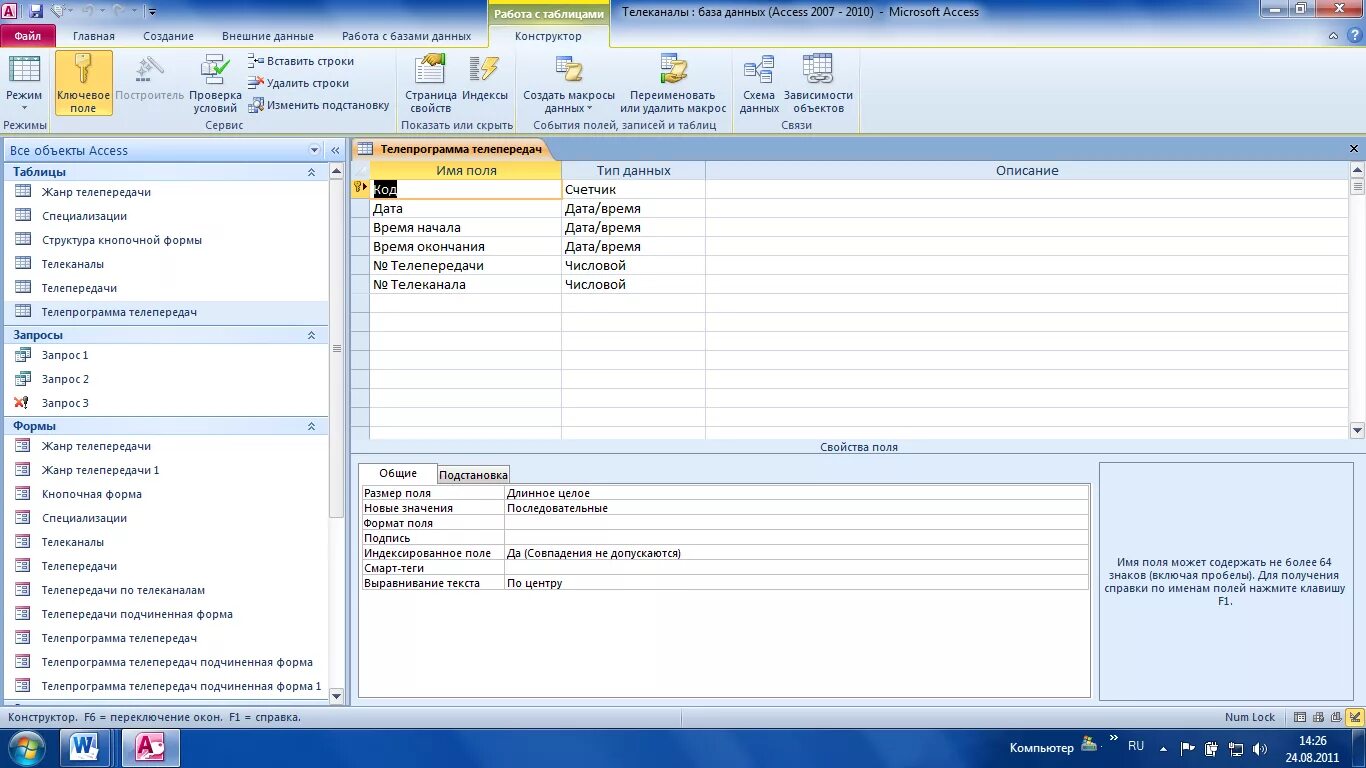Click the field grid scrollbar down arrow
The height and width of the screenshot is (768, 1366).
tap(1357, 430)
